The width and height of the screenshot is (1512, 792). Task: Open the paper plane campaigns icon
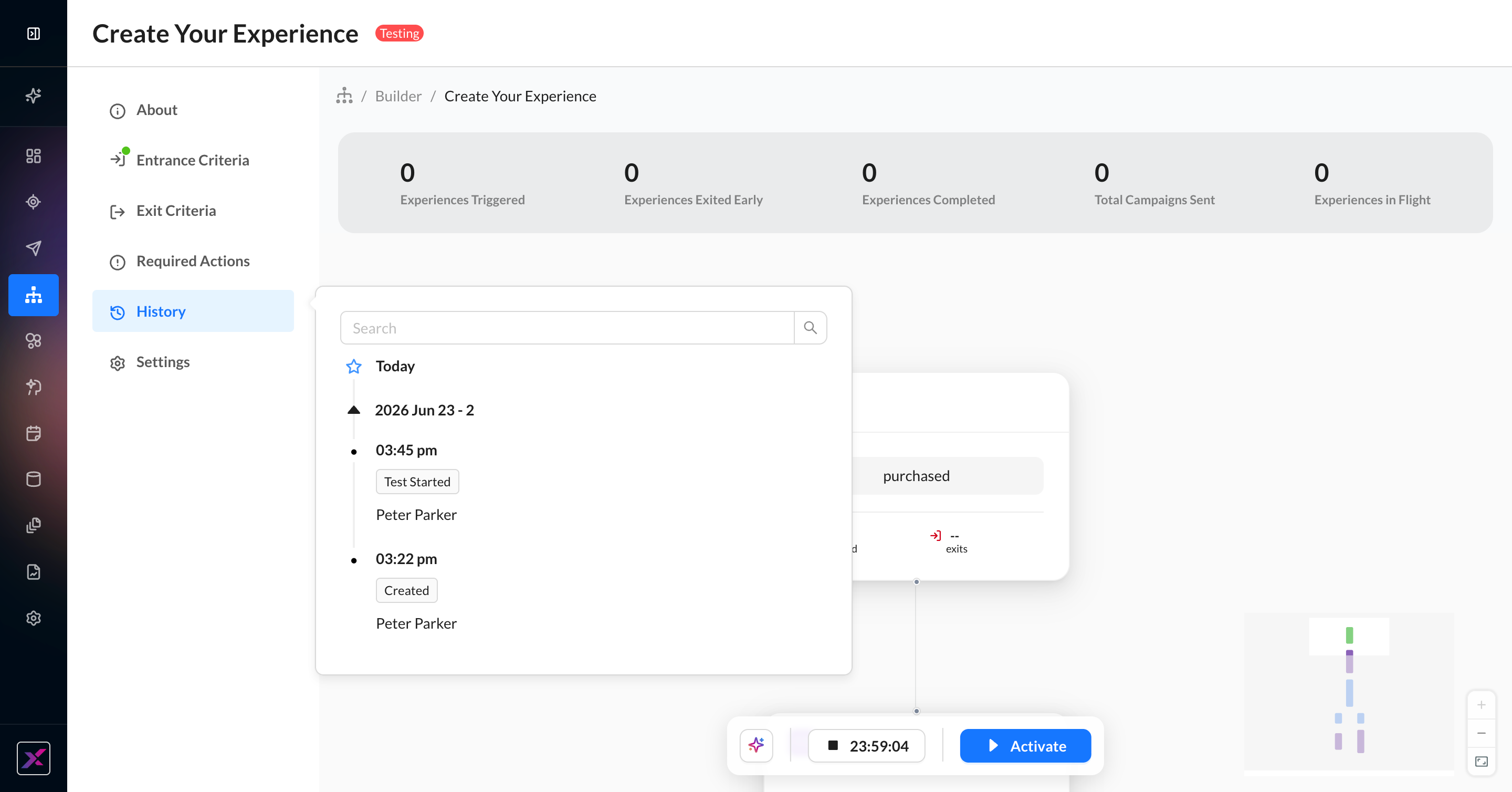click(34, 248)
